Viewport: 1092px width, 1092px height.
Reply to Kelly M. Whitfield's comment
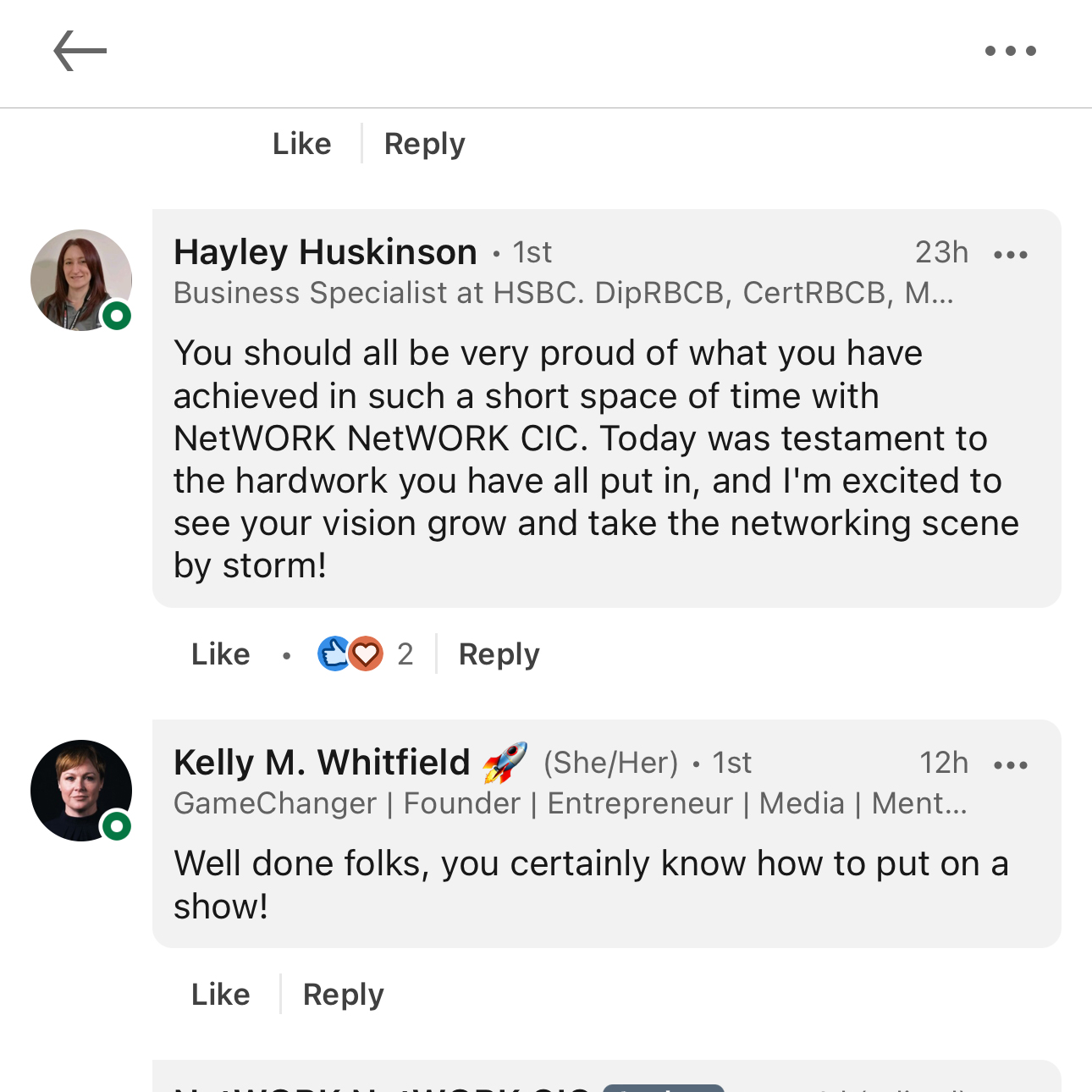click(343, 995)
